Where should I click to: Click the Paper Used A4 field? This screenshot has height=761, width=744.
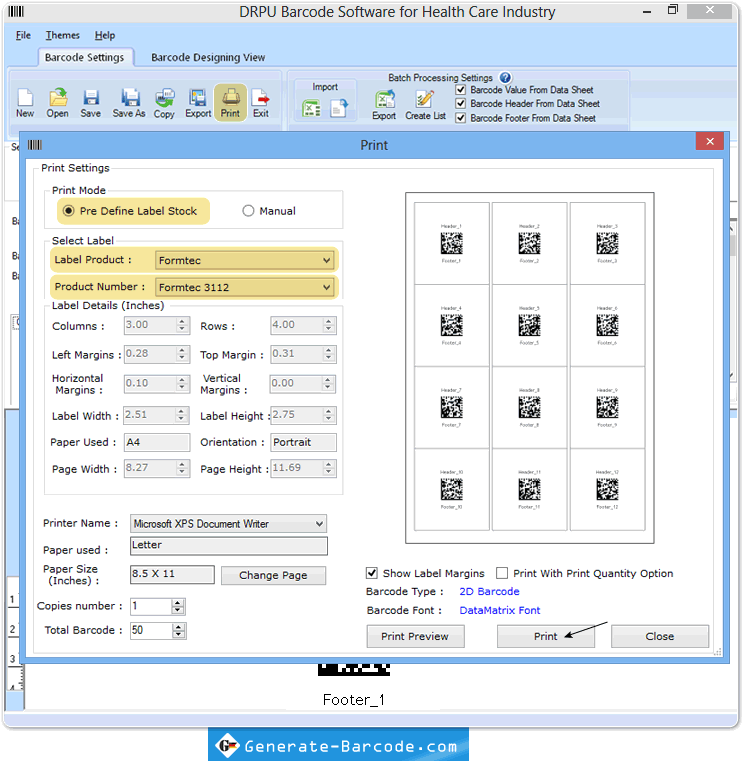coord(157,442)
